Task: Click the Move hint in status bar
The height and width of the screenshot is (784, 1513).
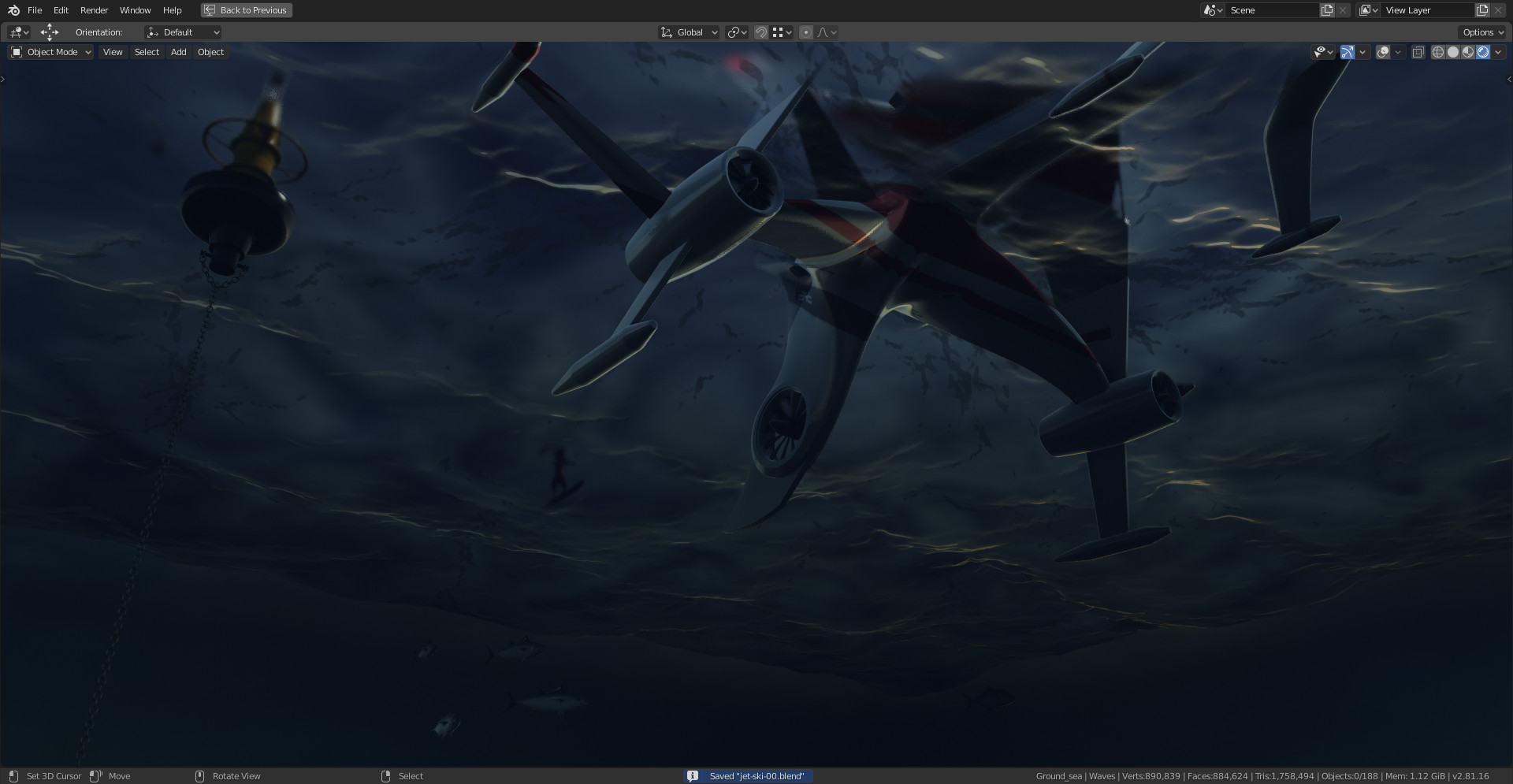Action: pos(119,776)
